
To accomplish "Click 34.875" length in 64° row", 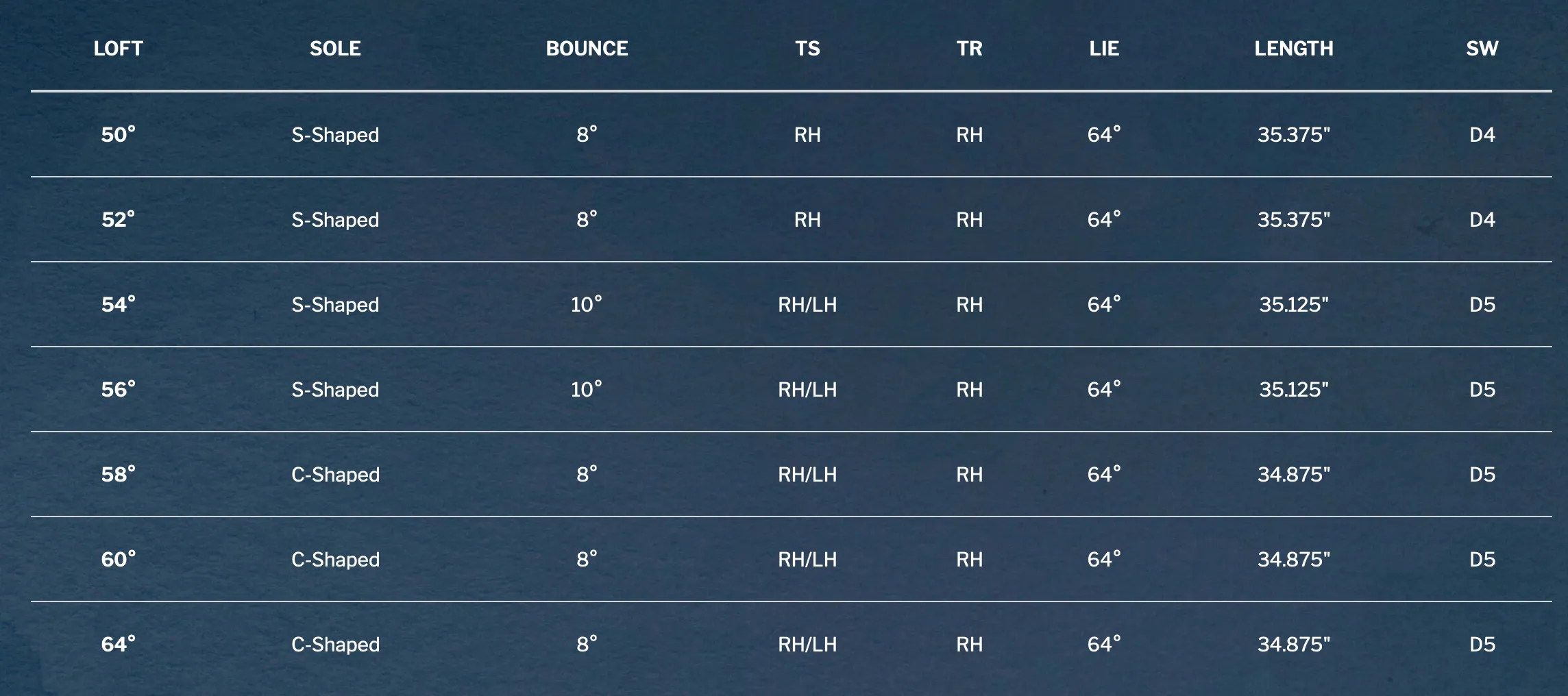I will (x=1294, y=644).
